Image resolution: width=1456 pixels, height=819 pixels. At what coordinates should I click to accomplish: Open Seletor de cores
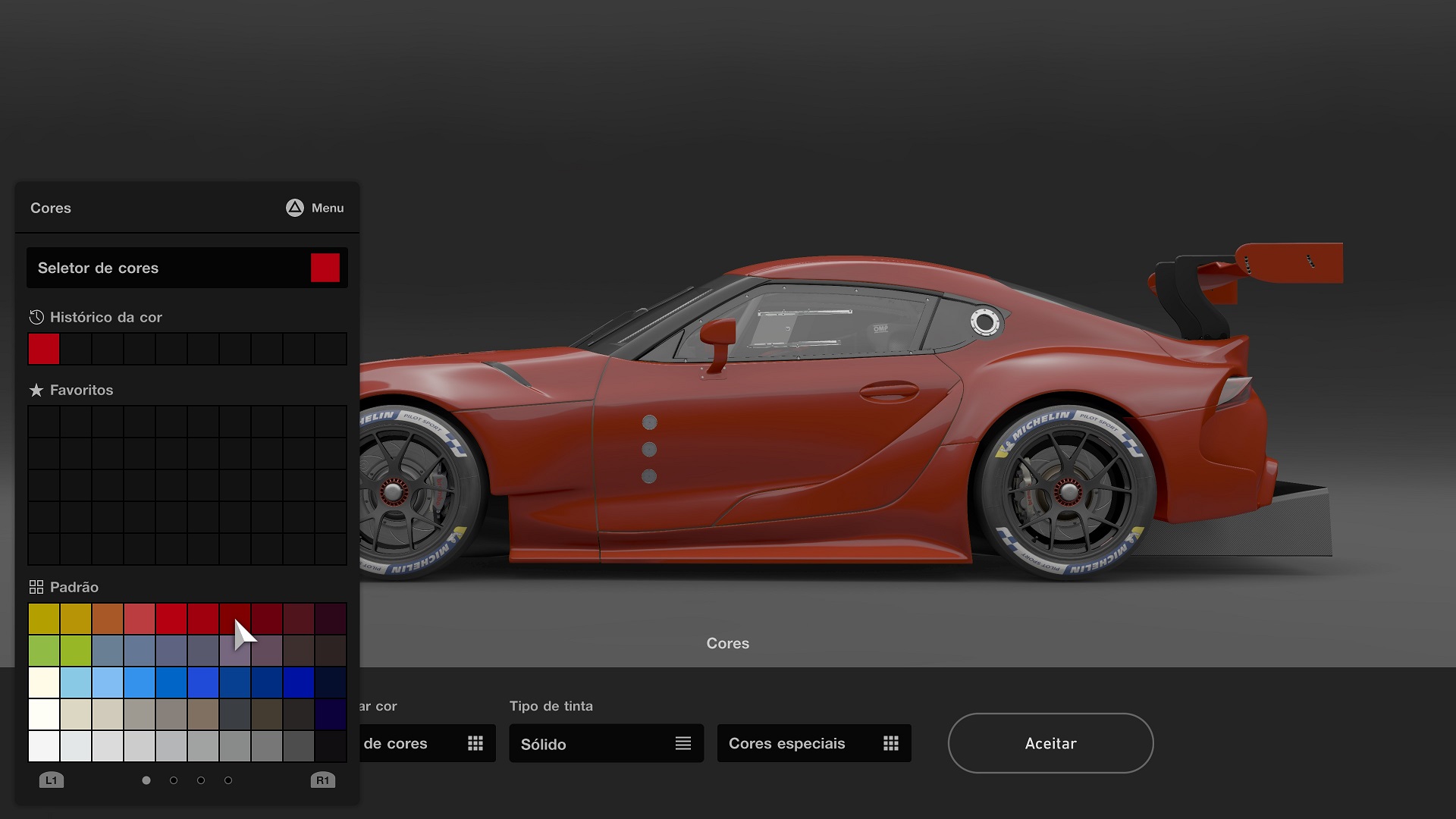pyautogui.click(x=187, y=268)
